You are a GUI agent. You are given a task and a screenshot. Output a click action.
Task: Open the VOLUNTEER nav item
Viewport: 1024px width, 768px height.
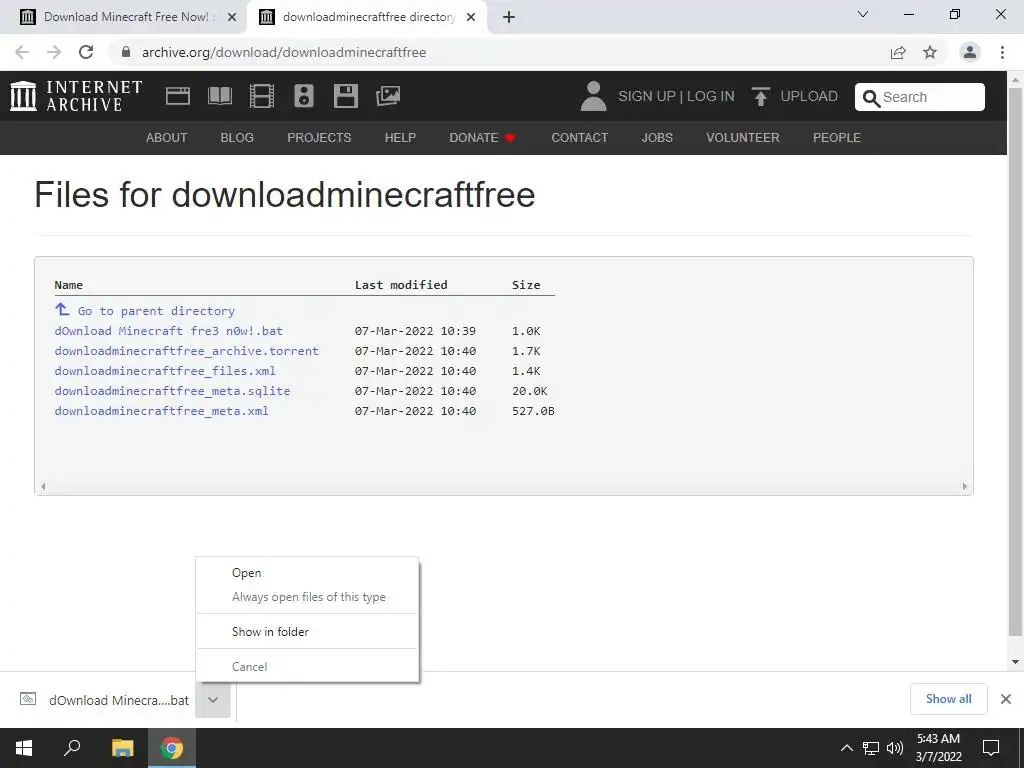click(x=743, y=138)
